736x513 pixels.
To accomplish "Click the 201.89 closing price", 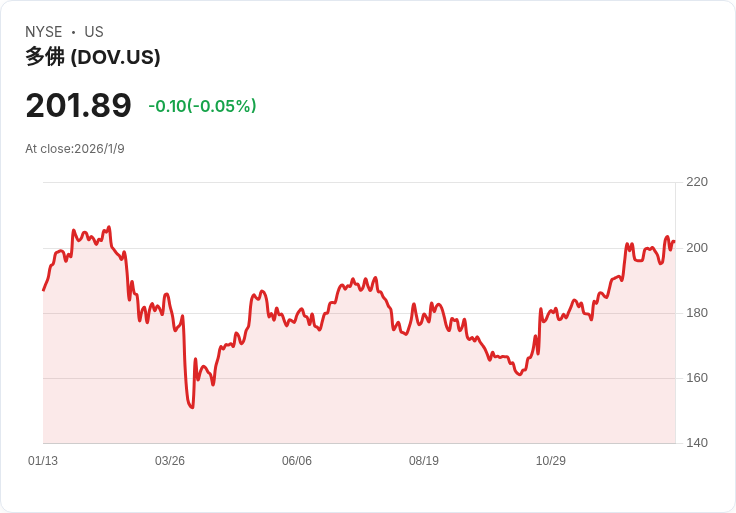I will [78, 106].
